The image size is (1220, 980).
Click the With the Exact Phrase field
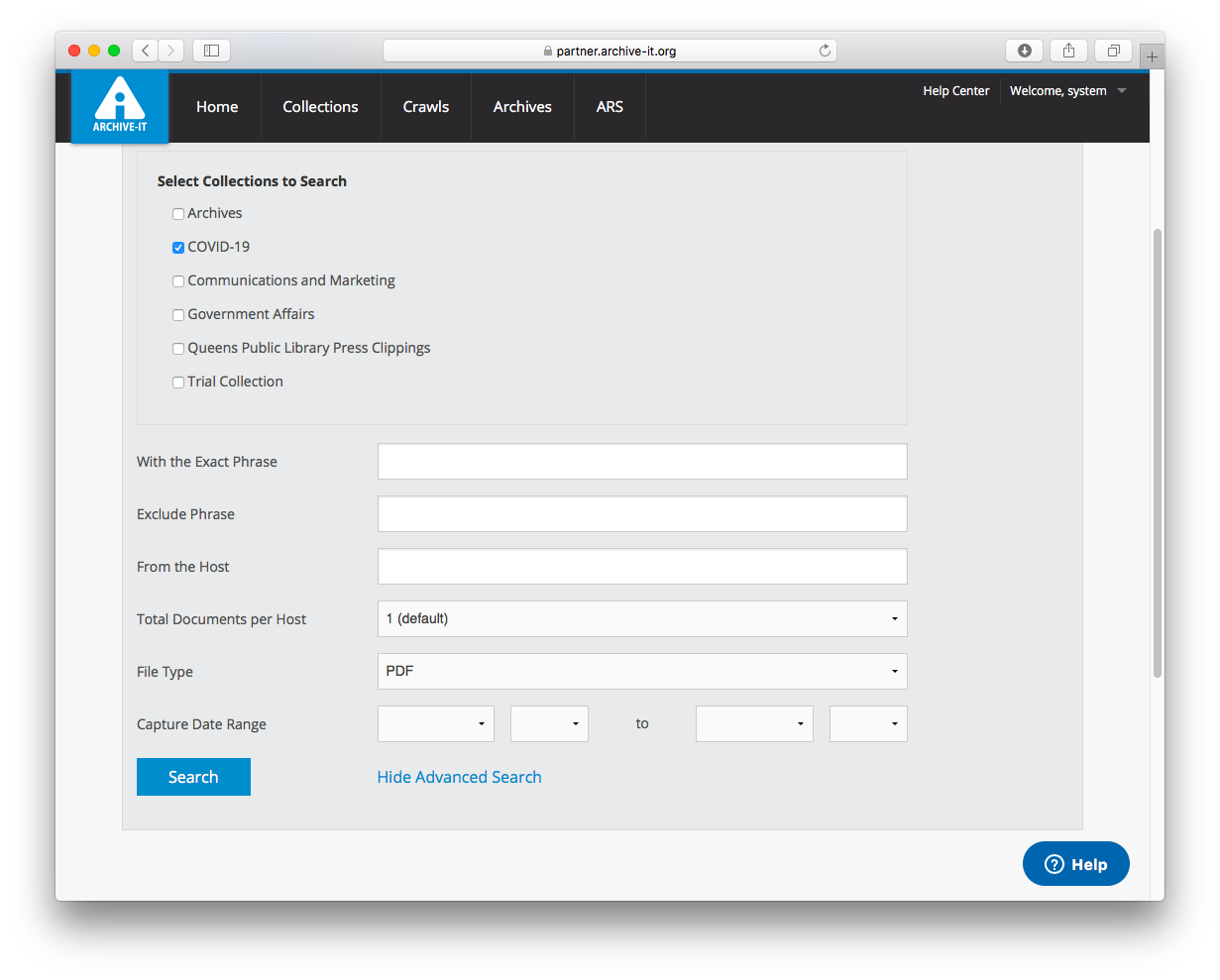click(641, 462)
